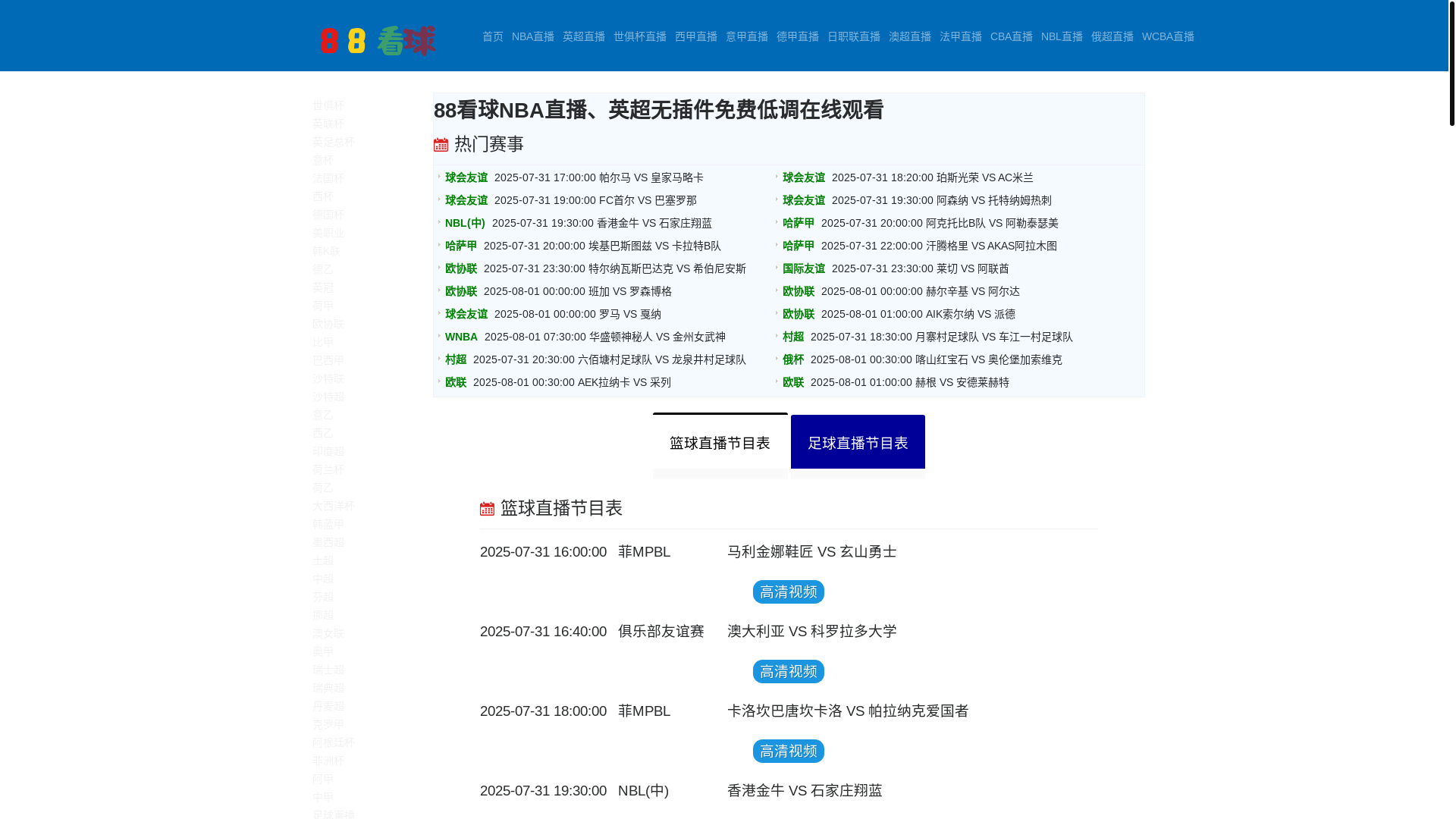This screenshot has width=1456, height=819.
Task: Go to 俄超直播 in navigation
Action: point(1112,36)
